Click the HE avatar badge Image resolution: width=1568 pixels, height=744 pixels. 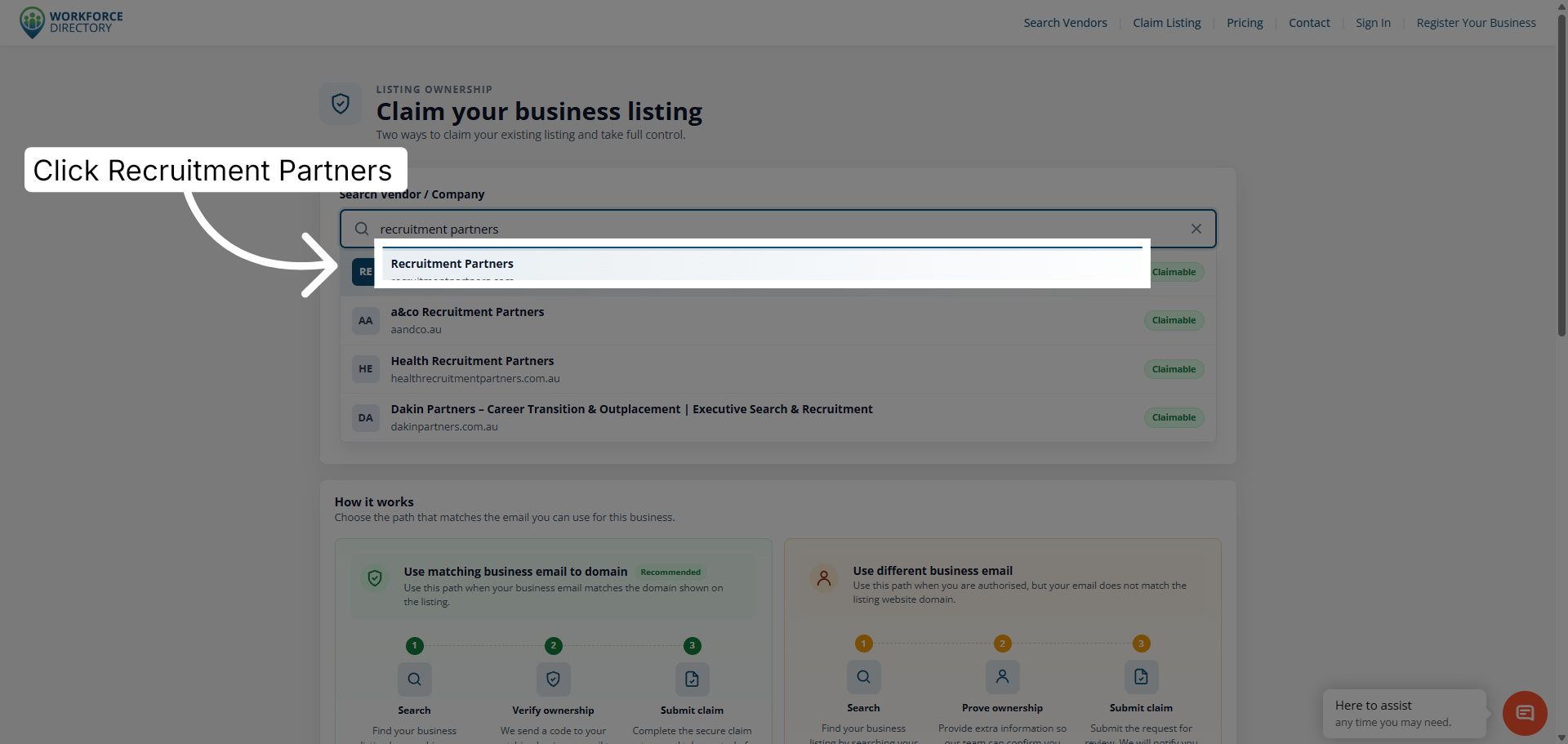click(366, 369)
